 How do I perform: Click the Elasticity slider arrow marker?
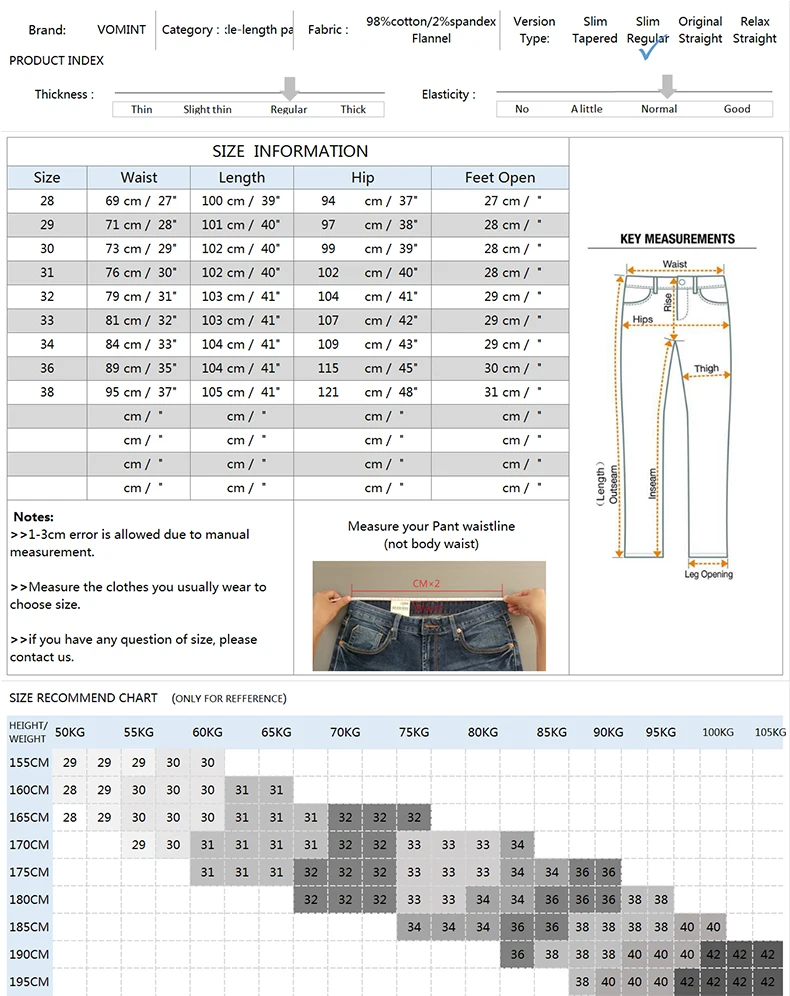(667, 86)
